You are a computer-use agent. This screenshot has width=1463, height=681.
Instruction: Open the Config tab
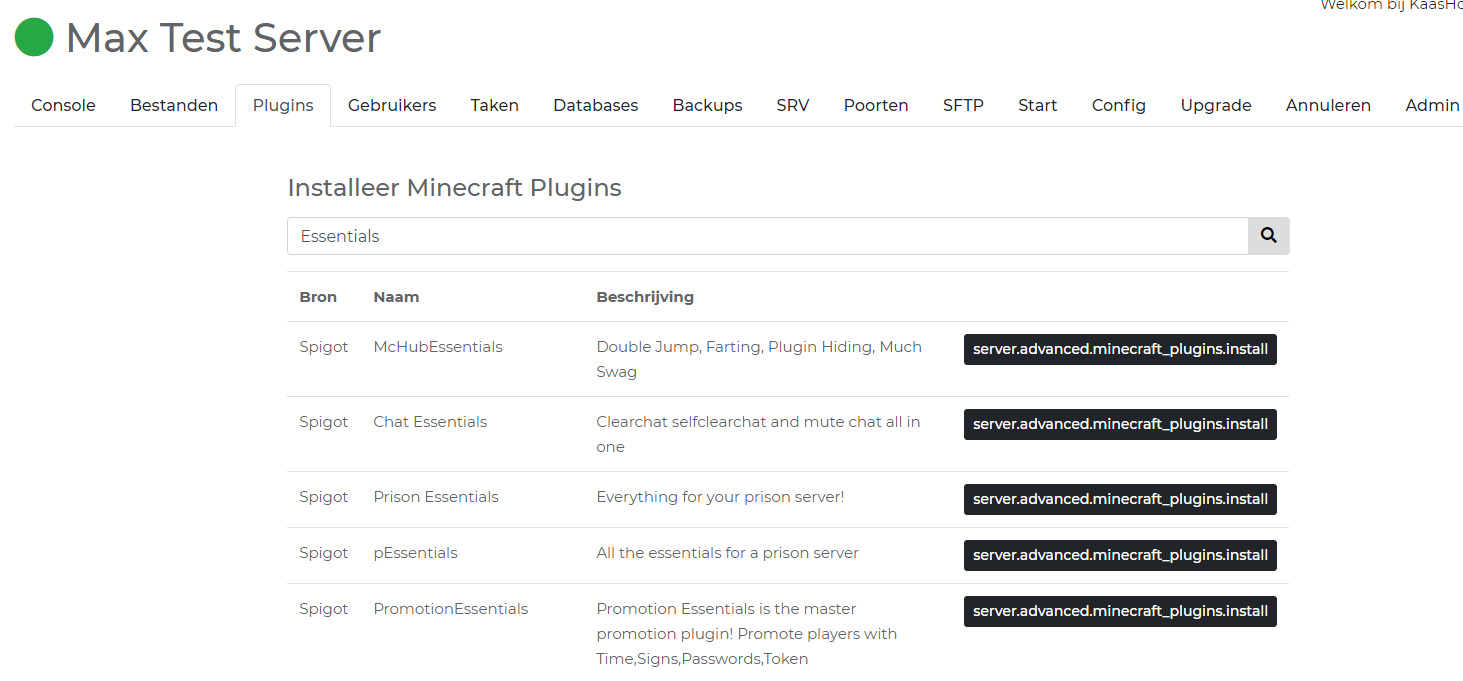click(x=1118, y=105)
